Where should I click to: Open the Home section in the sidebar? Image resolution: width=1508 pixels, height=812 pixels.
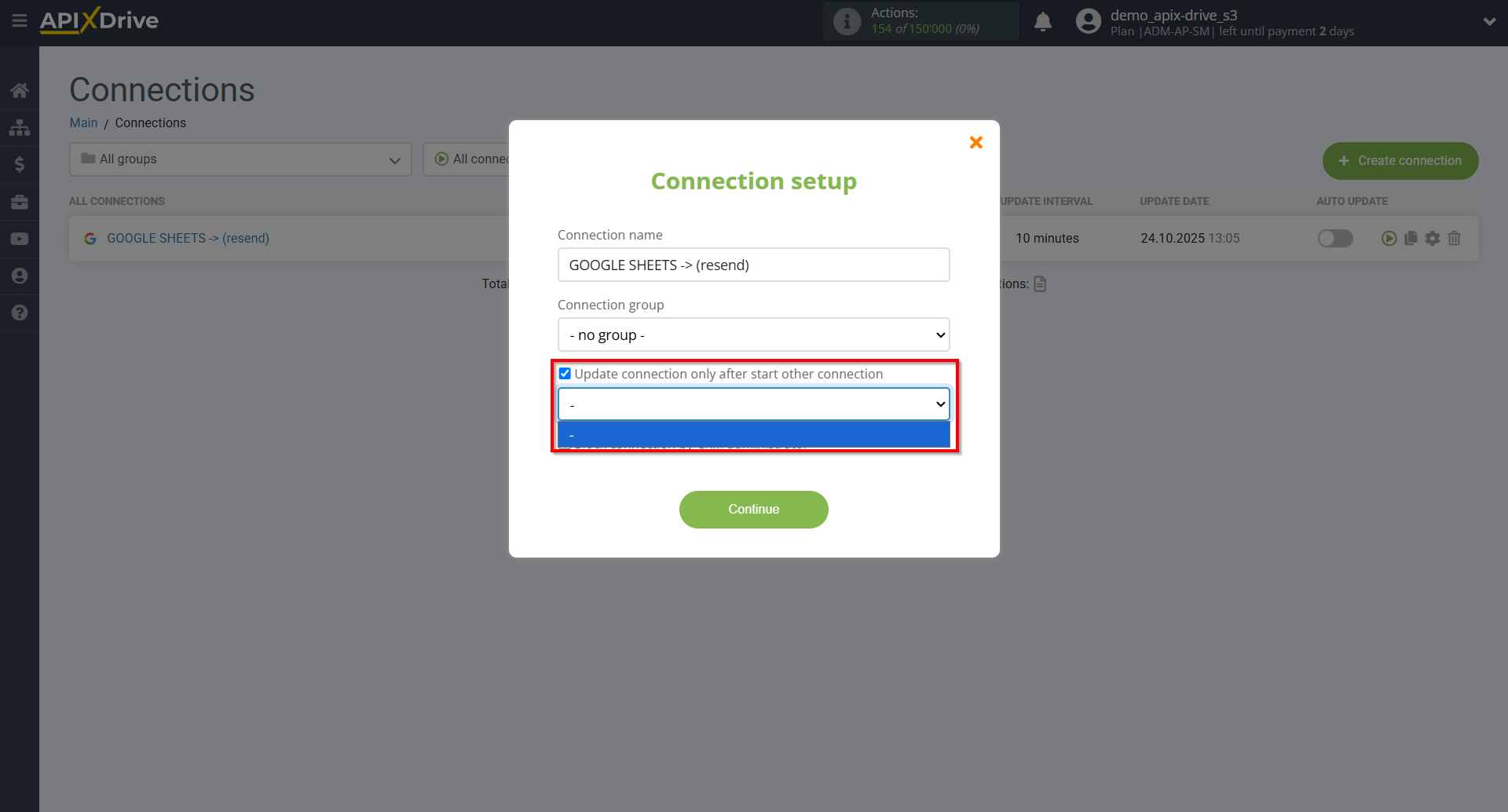pyautogui.click(x=19, y=90)
